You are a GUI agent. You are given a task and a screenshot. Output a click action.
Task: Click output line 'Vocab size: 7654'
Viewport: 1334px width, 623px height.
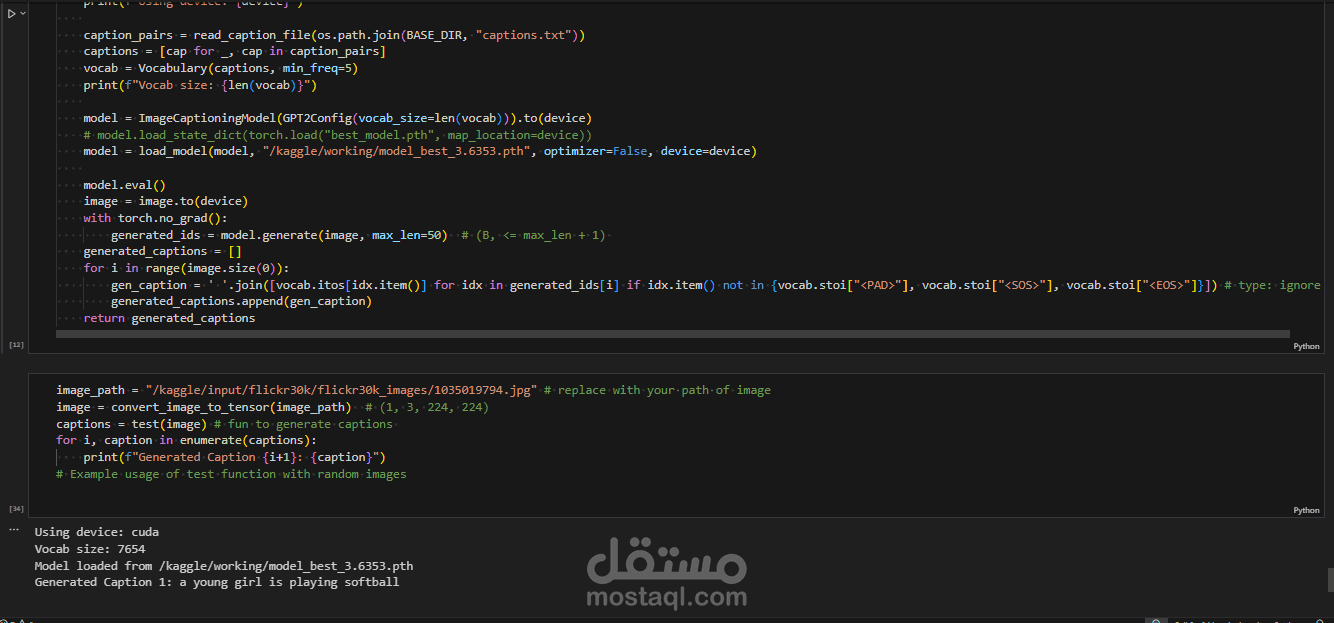(x=90, y=549)
